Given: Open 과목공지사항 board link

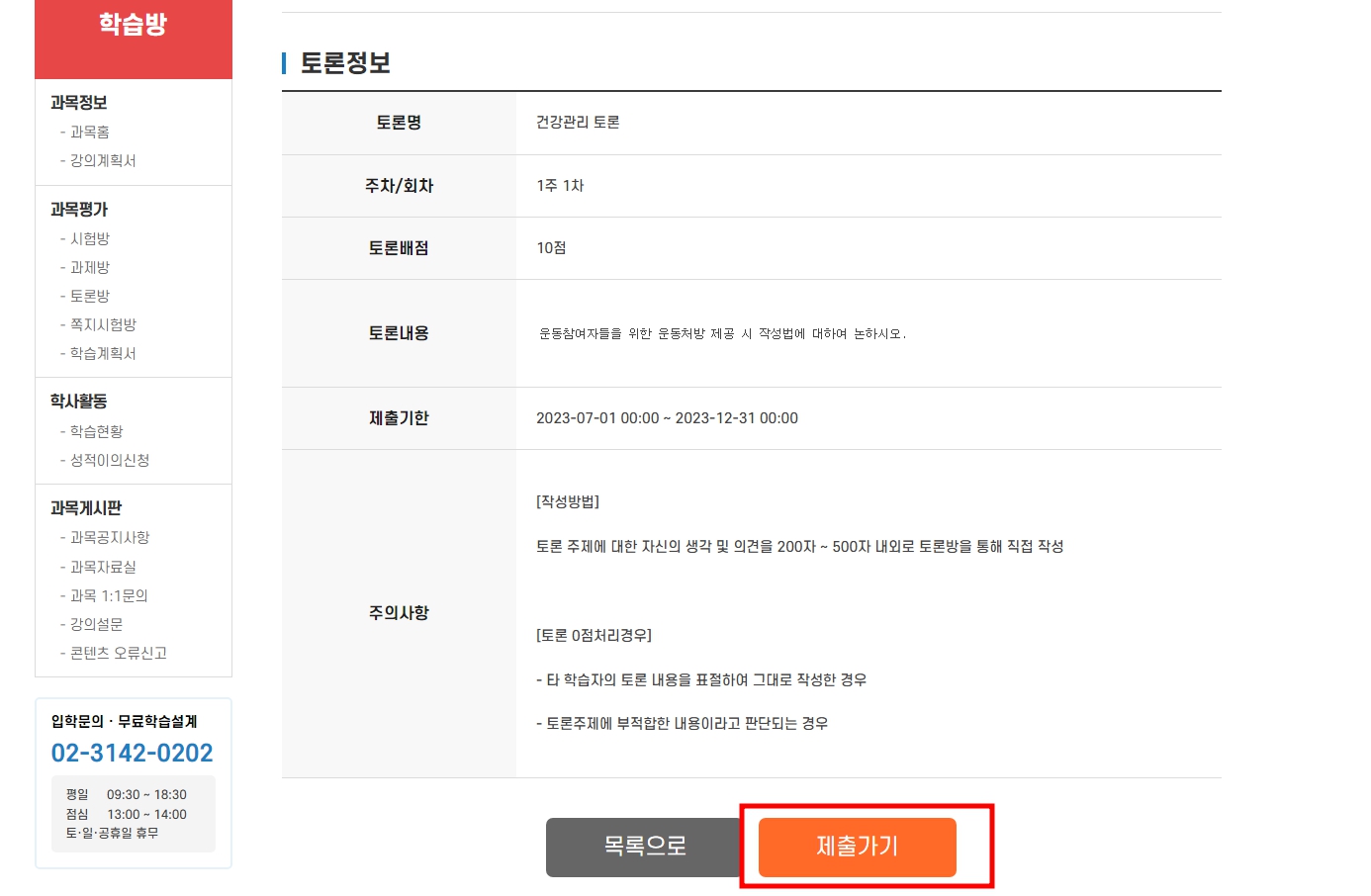Looking at the screenshot, I should 110,537.
